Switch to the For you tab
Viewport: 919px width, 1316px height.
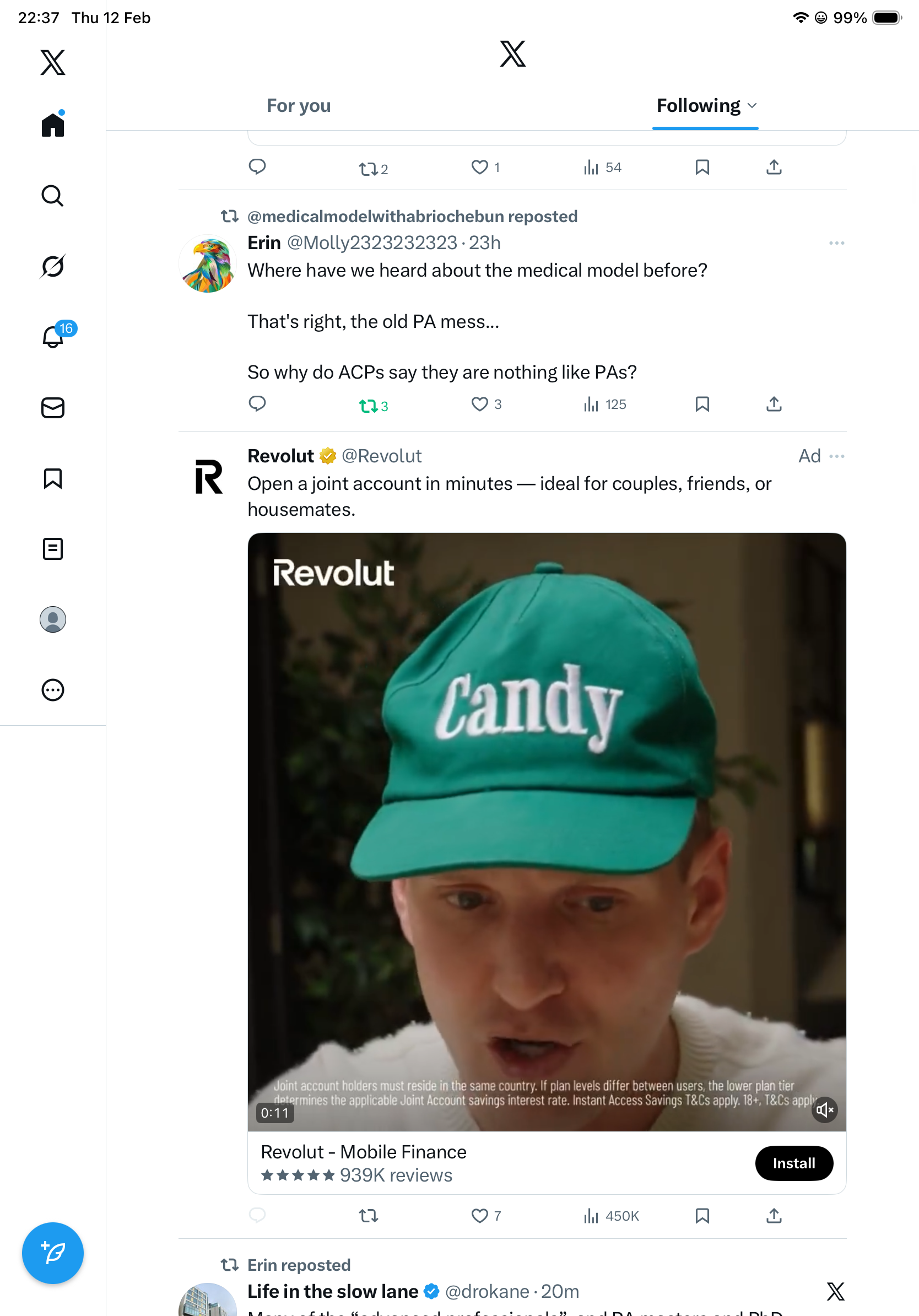[x=299, y=105]
